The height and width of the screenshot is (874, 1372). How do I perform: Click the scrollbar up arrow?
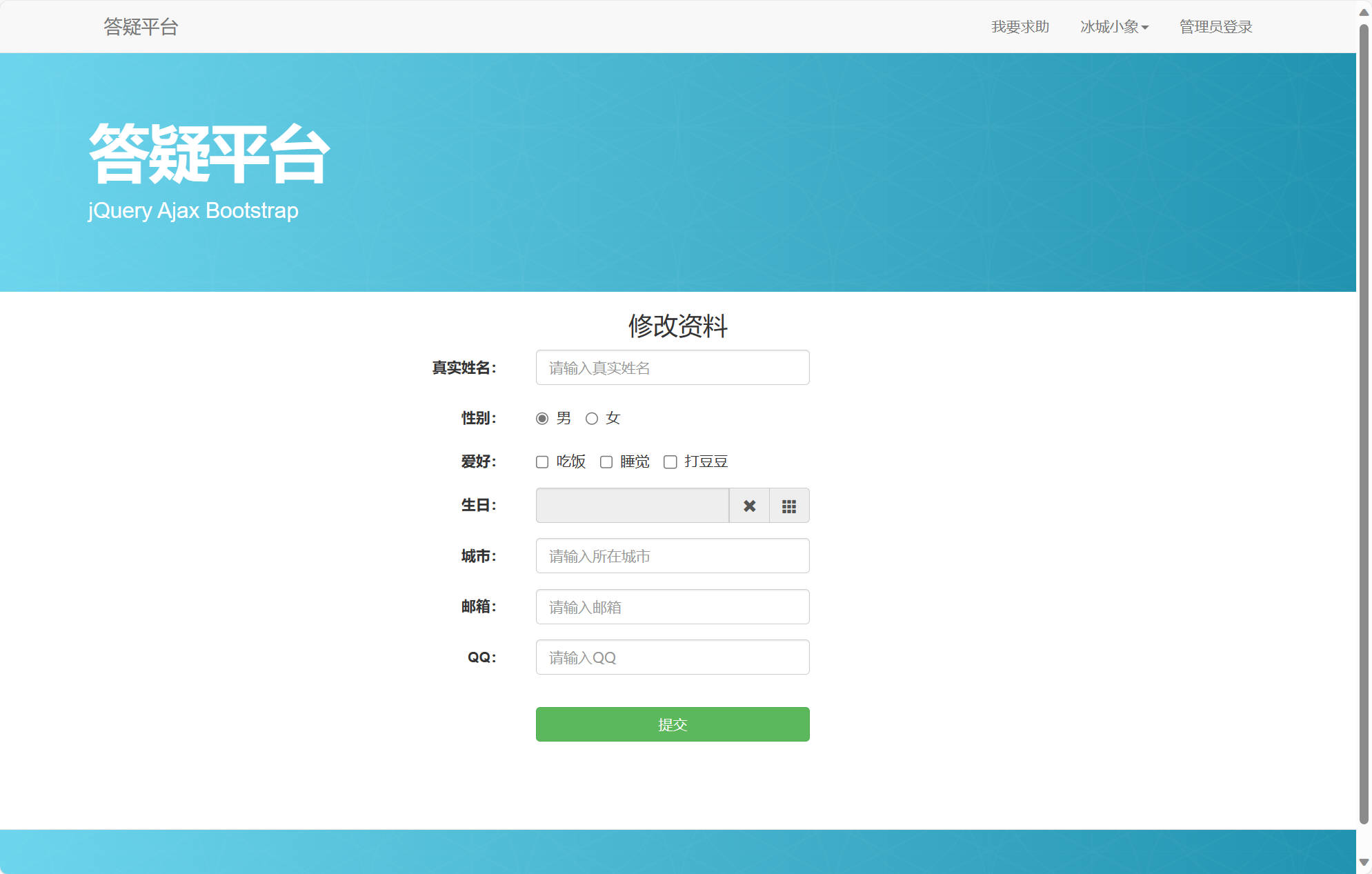click(1362, 10)
